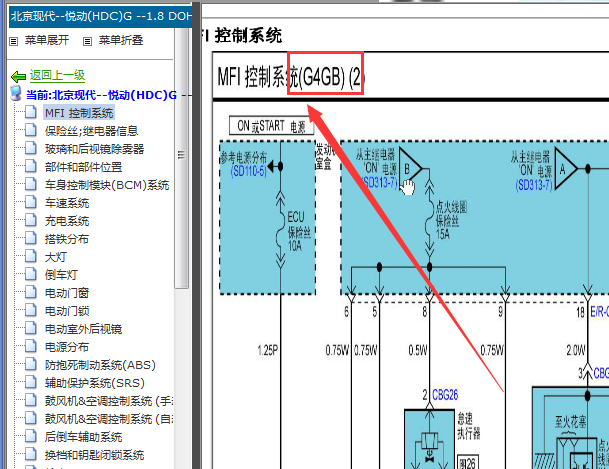The width and height of the screenshot is (609, 469).
Task: Open the 电动门窗 entry
Action: [67, 293]
